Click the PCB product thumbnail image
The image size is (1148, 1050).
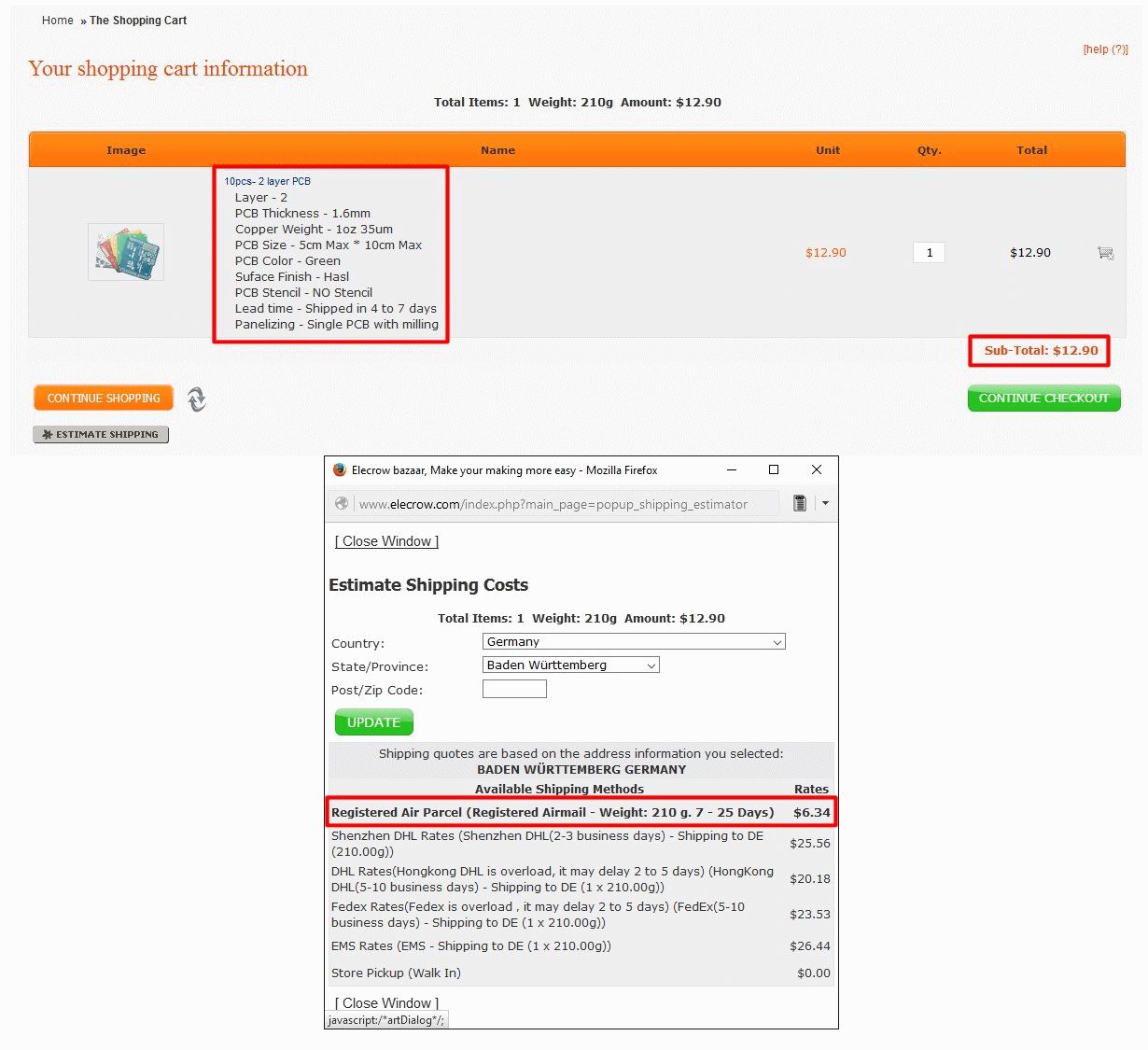tap(126, 252)
